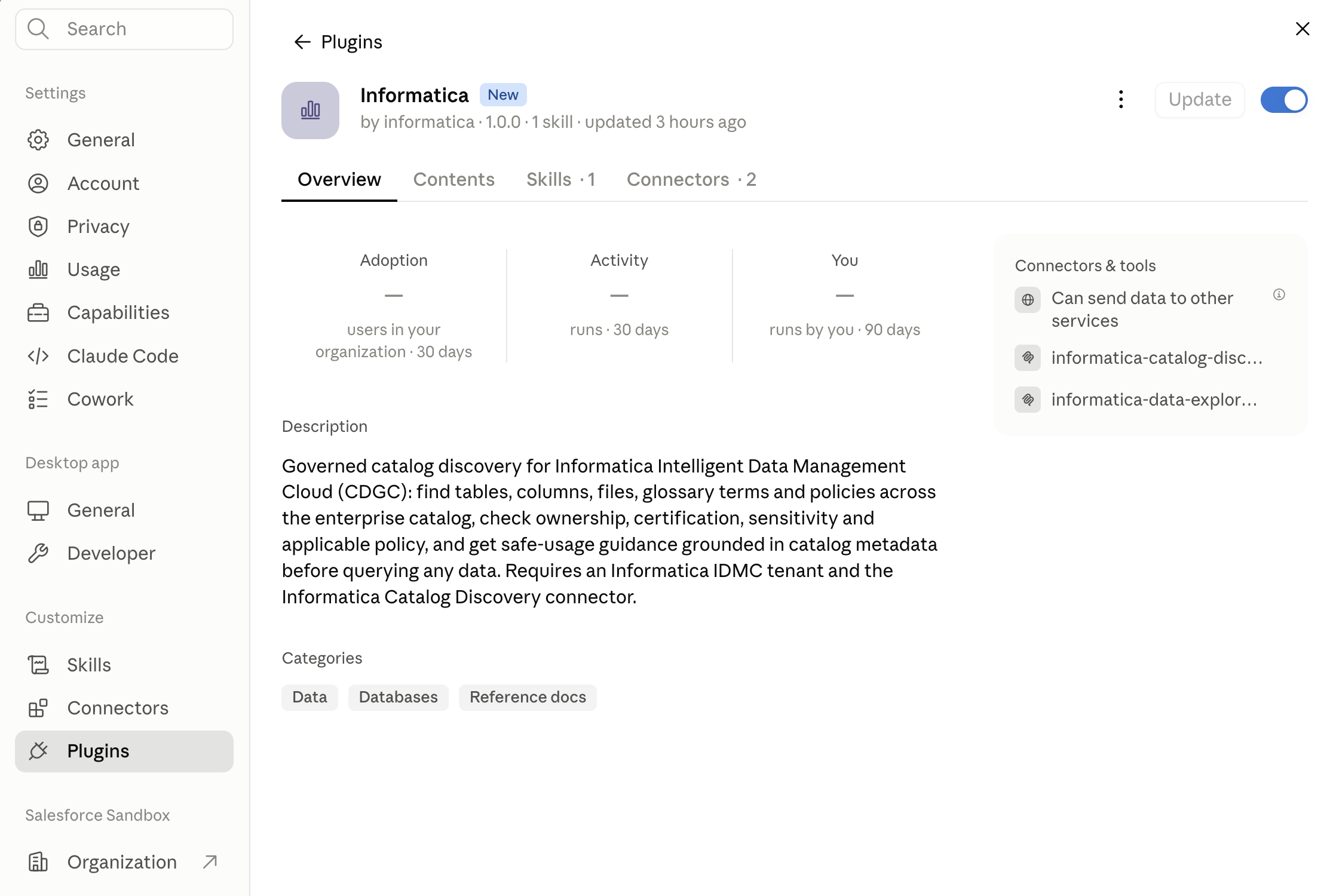1330x896 pixels.
Task: Click the Adoption stat heading
Action: coord(394,260)
